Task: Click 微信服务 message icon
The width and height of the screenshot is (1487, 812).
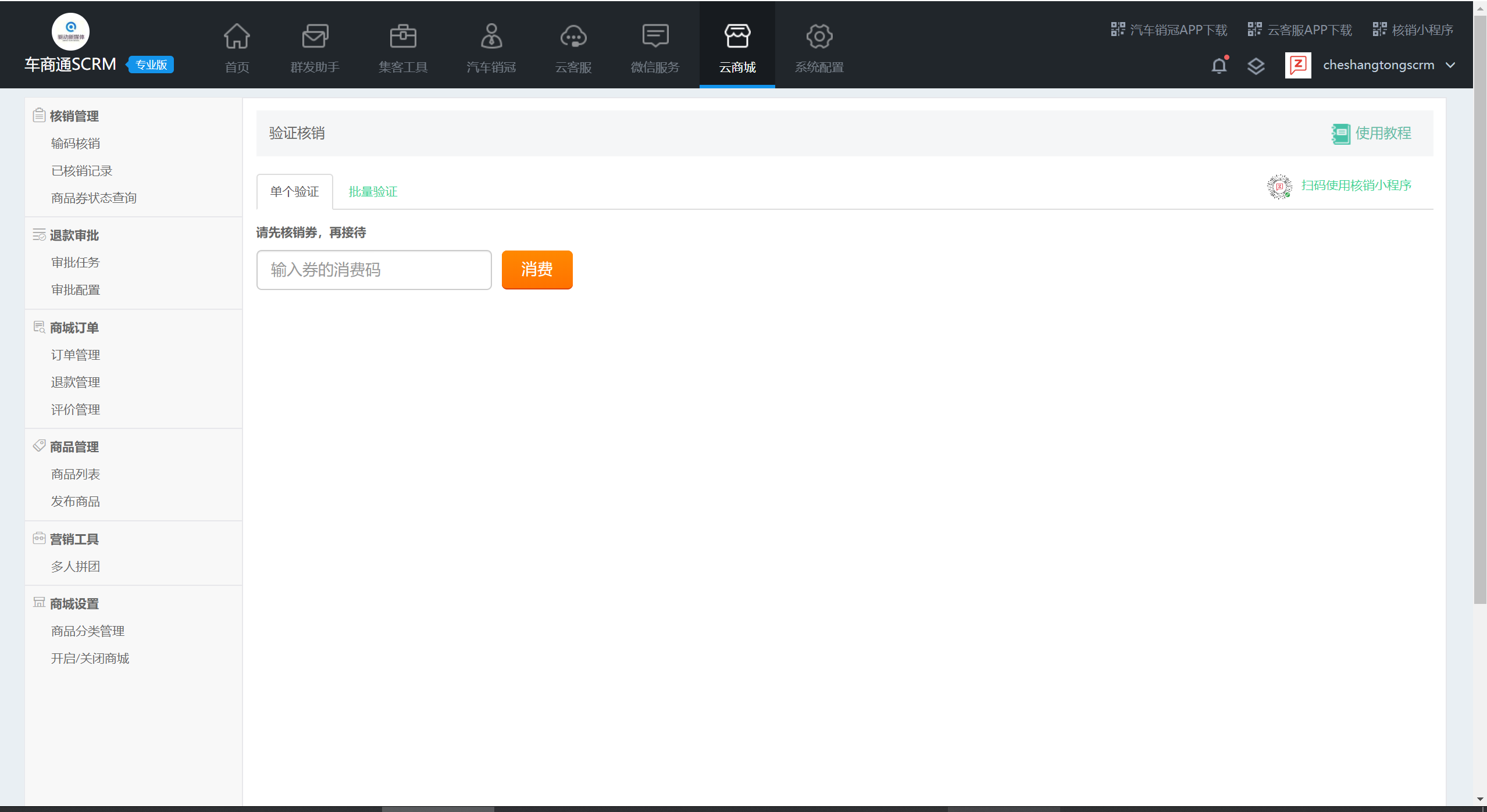Action: point(655,37)
